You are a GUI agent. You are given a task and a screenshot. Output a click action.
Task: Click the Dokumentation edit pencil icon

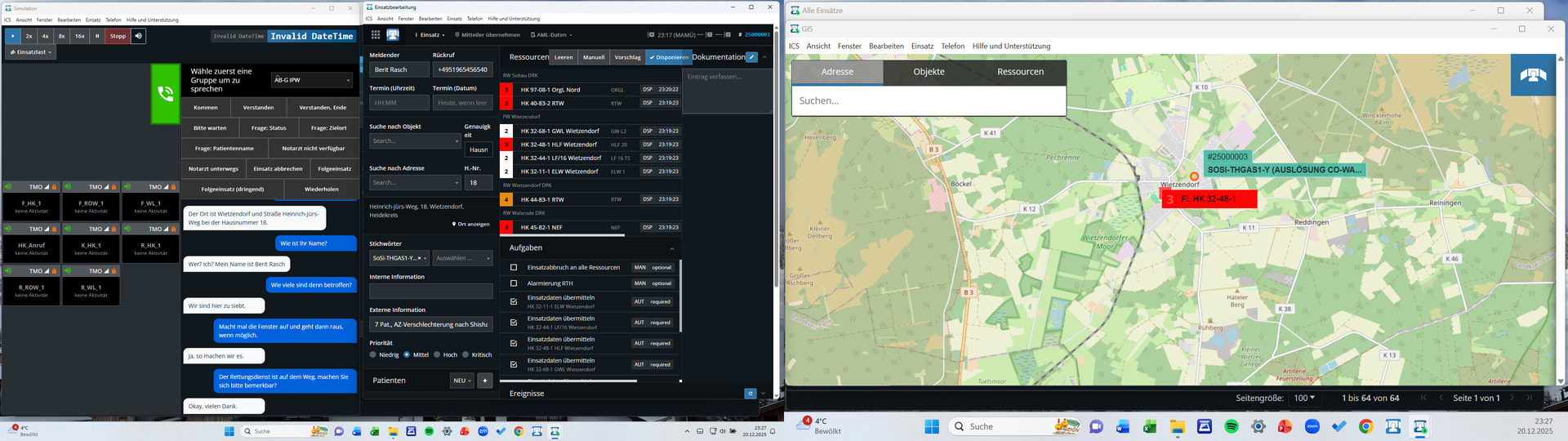pos(751,57)
